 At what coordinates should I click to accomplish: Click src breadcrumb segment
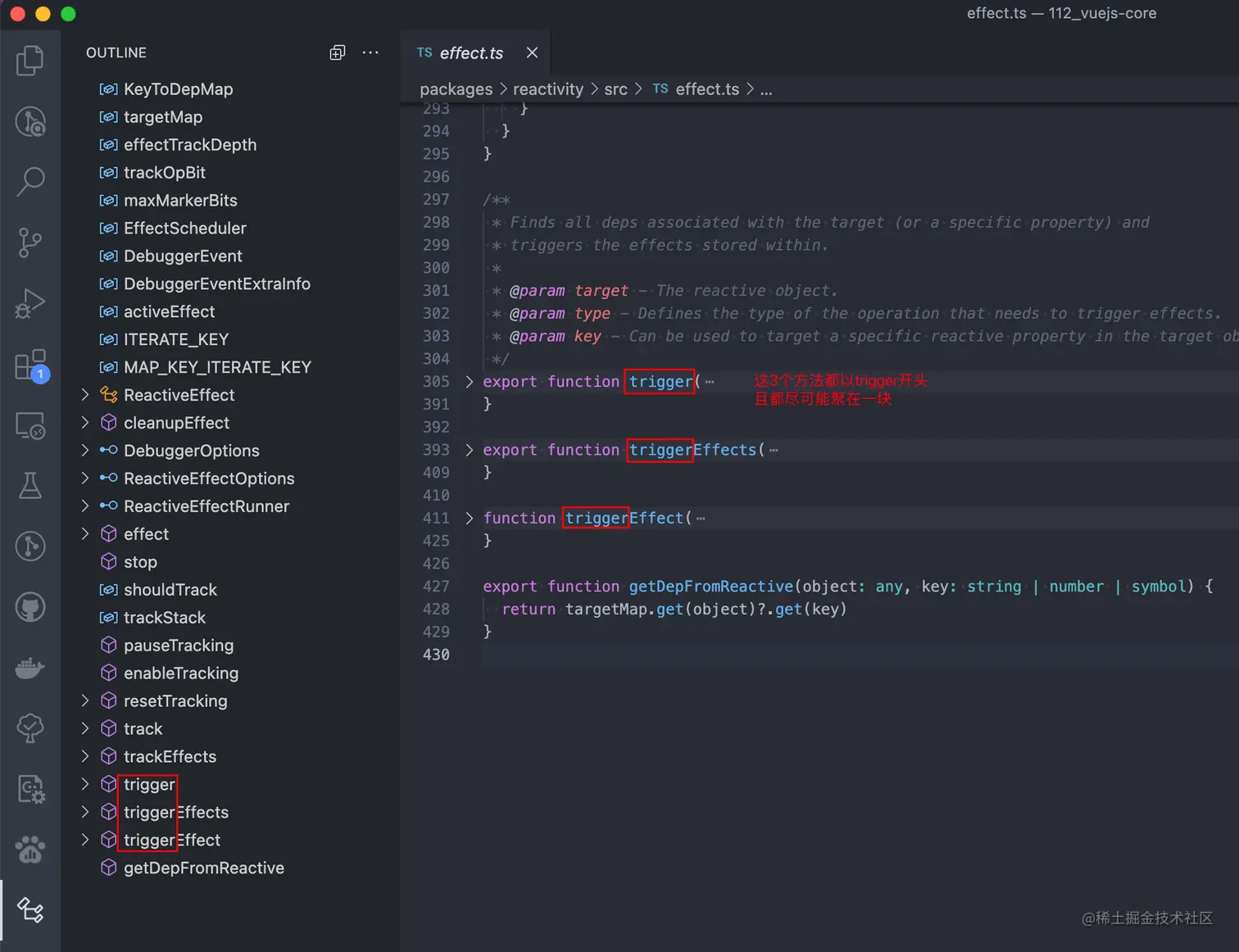615,89
